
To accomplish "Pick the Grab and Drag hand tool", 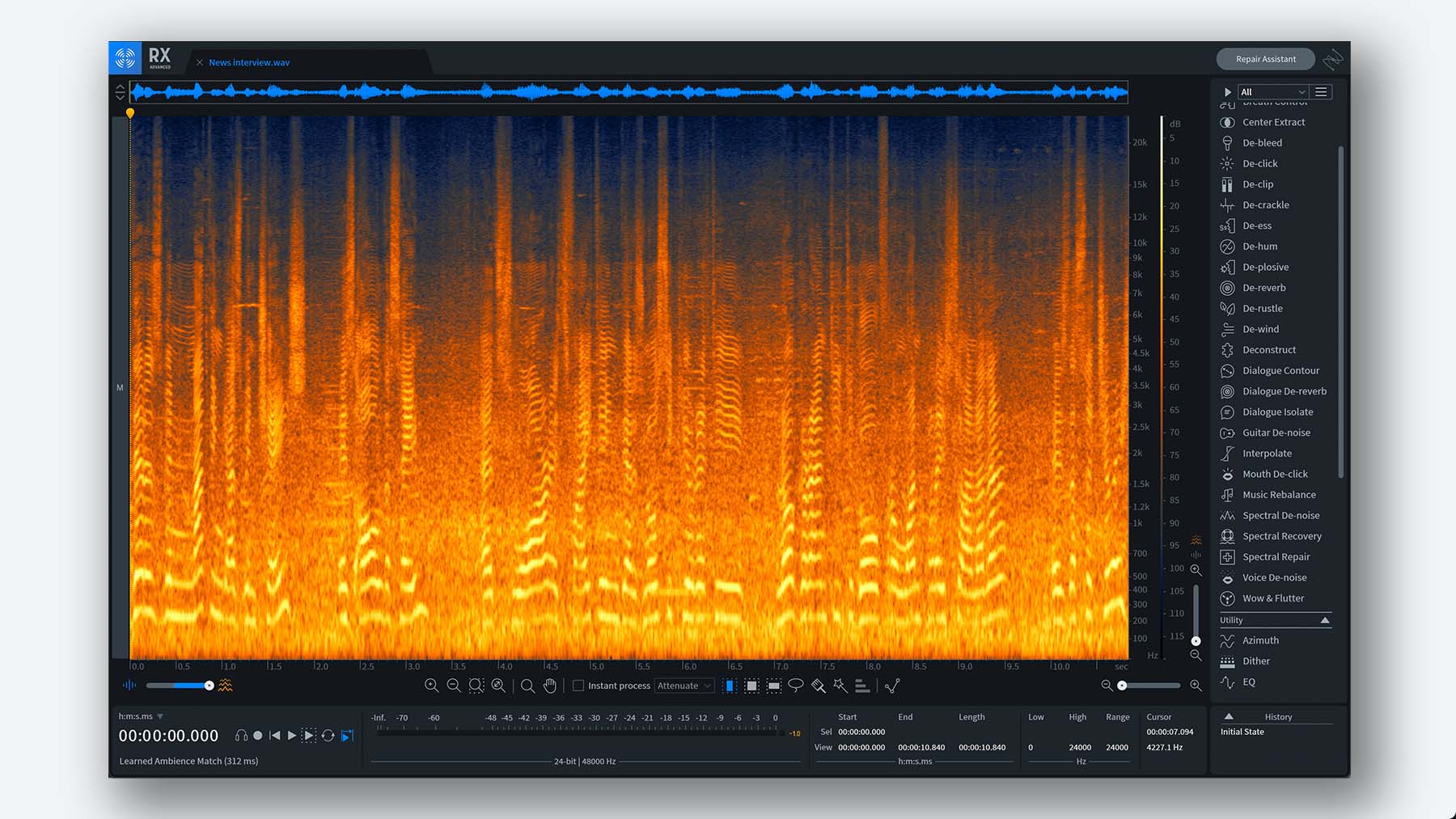I will (x=550, y=686).
